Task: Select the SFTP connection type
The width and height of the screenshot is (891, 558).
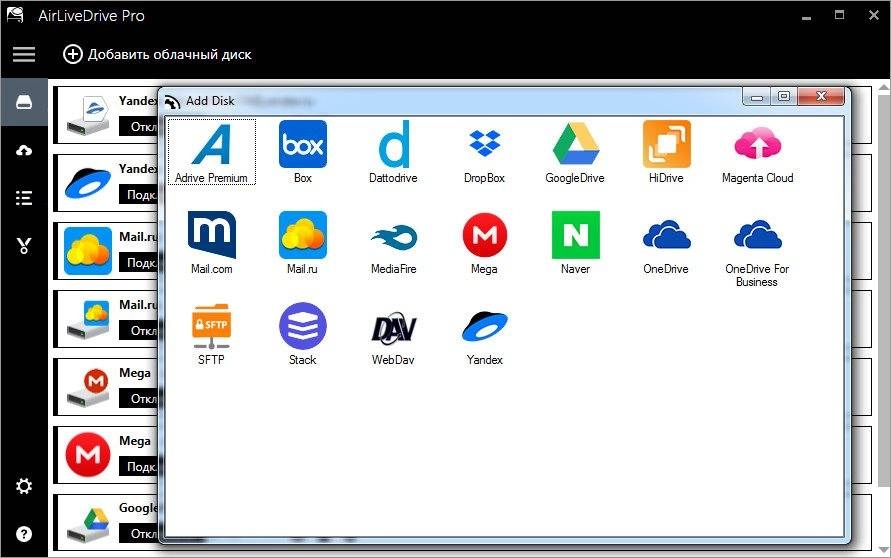Action: pyautogui.click(x=211, y=334)
